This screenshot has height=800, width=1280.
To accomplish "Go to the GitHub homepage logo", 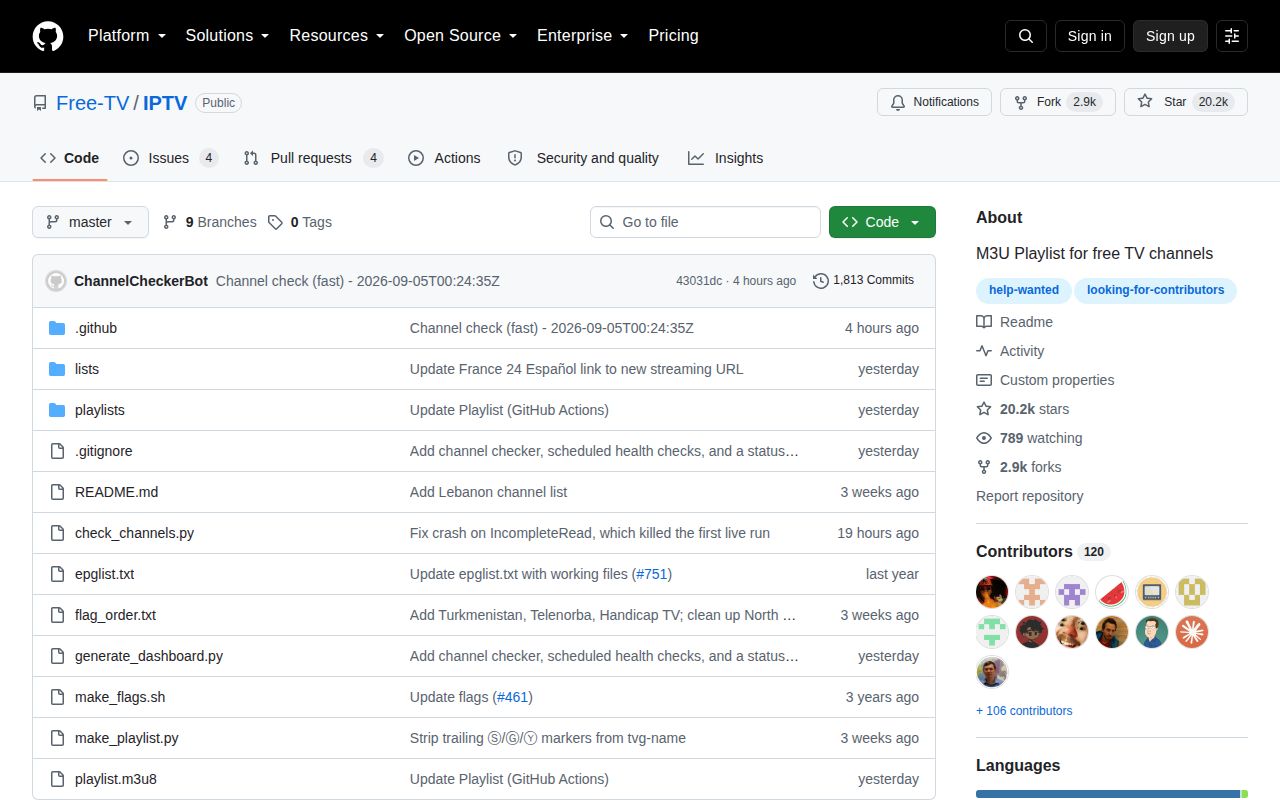I will point(48,36).
